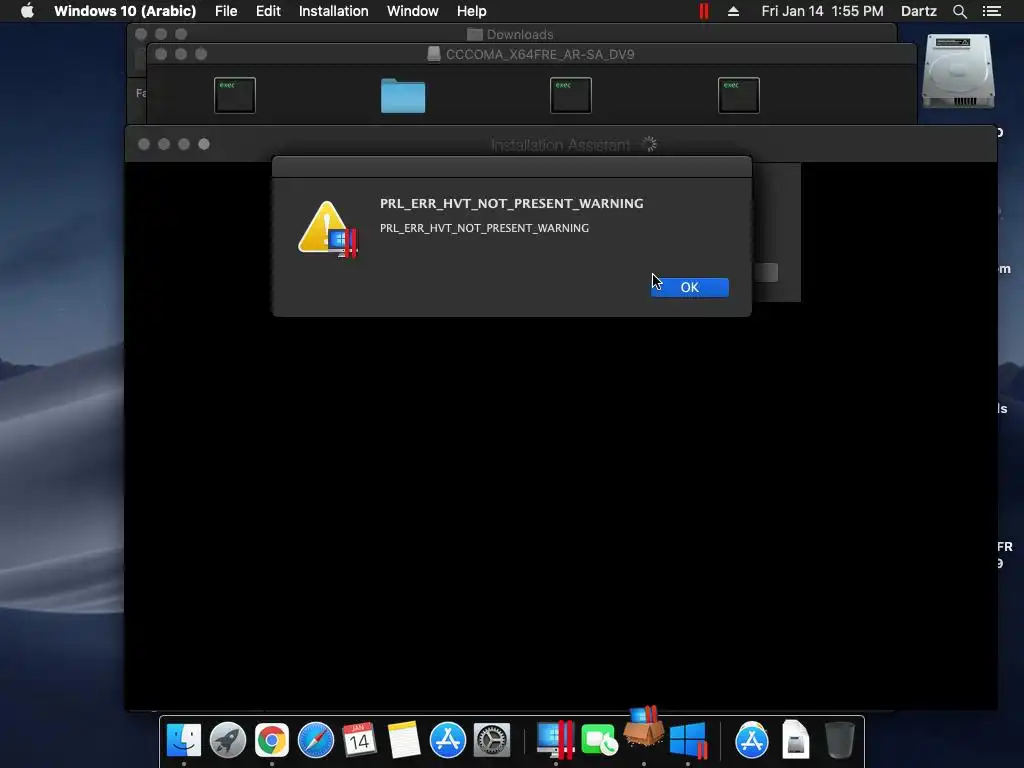This screenshot has height=768, width=1024.
Task: Select the exec file right of folder
Action: click(x=571, y=95)
